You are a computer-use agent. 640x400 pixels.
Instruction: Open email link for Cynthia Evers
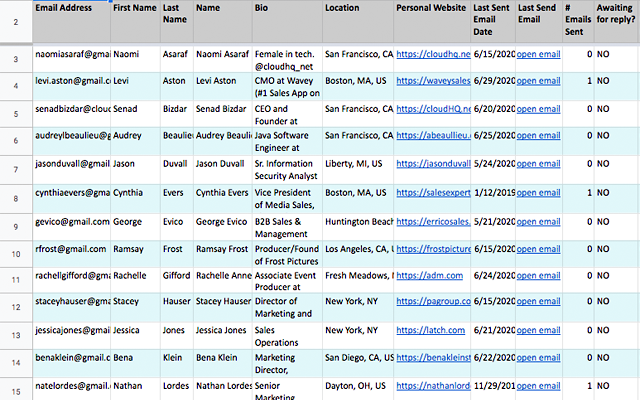pos(538,193)
